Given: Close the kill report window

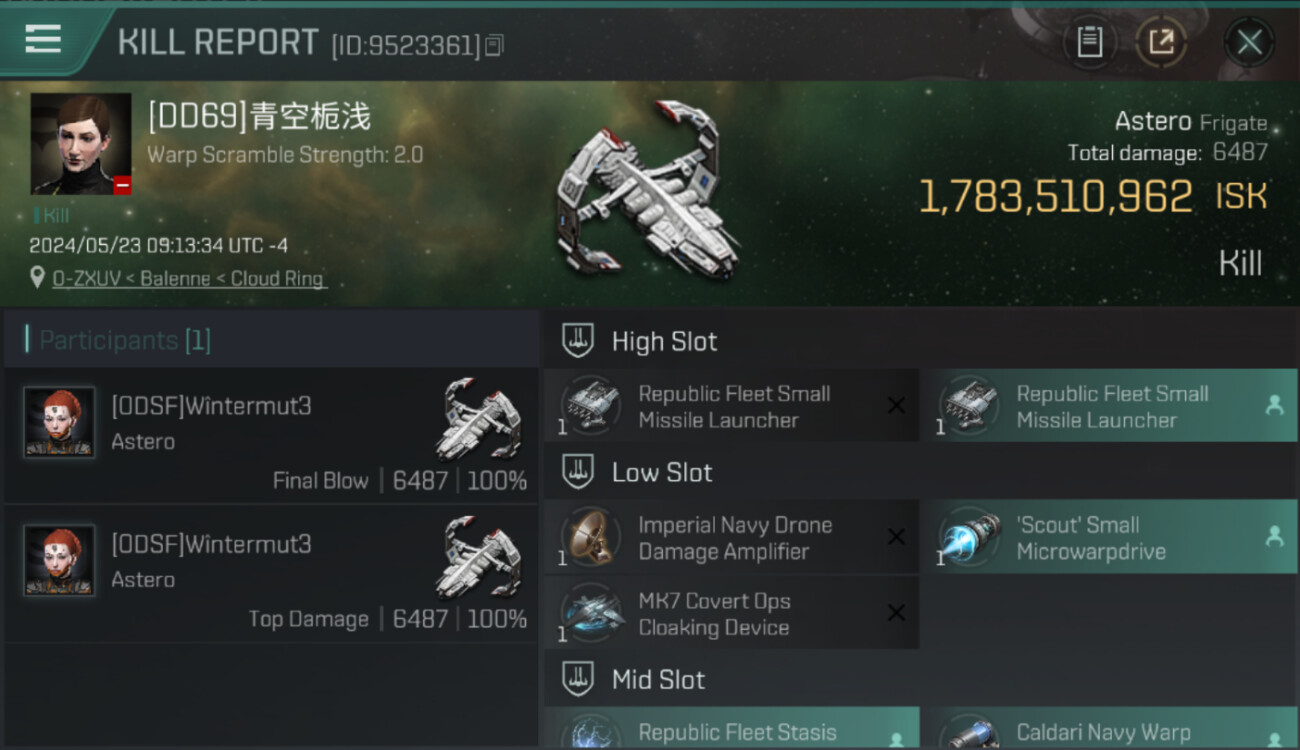Looking at the screenshot, I should tap(1249, 42).
